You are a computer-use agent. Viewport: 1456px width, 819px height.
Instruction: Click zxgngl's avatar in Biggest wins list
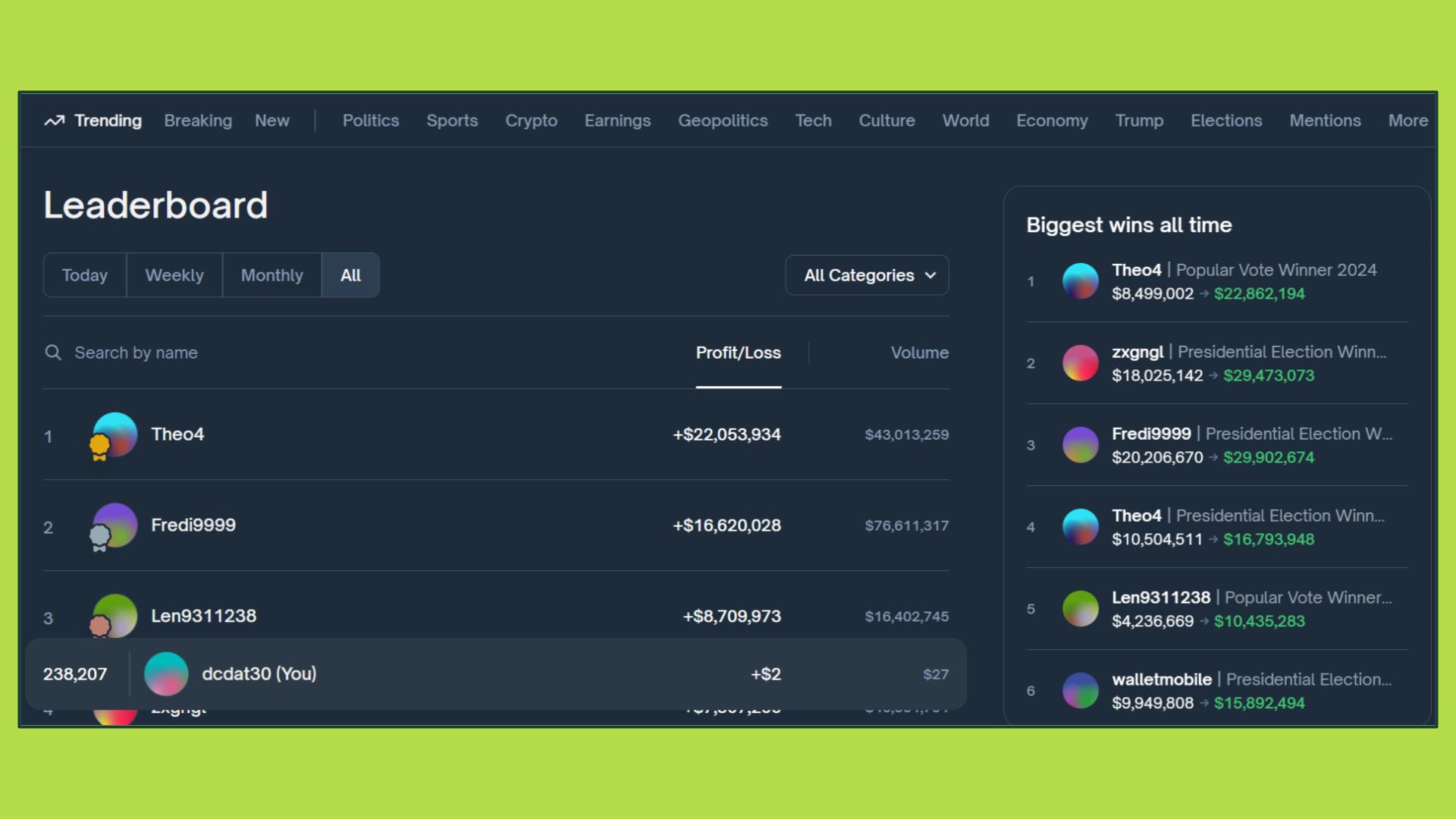click(x=1080, y=362)
